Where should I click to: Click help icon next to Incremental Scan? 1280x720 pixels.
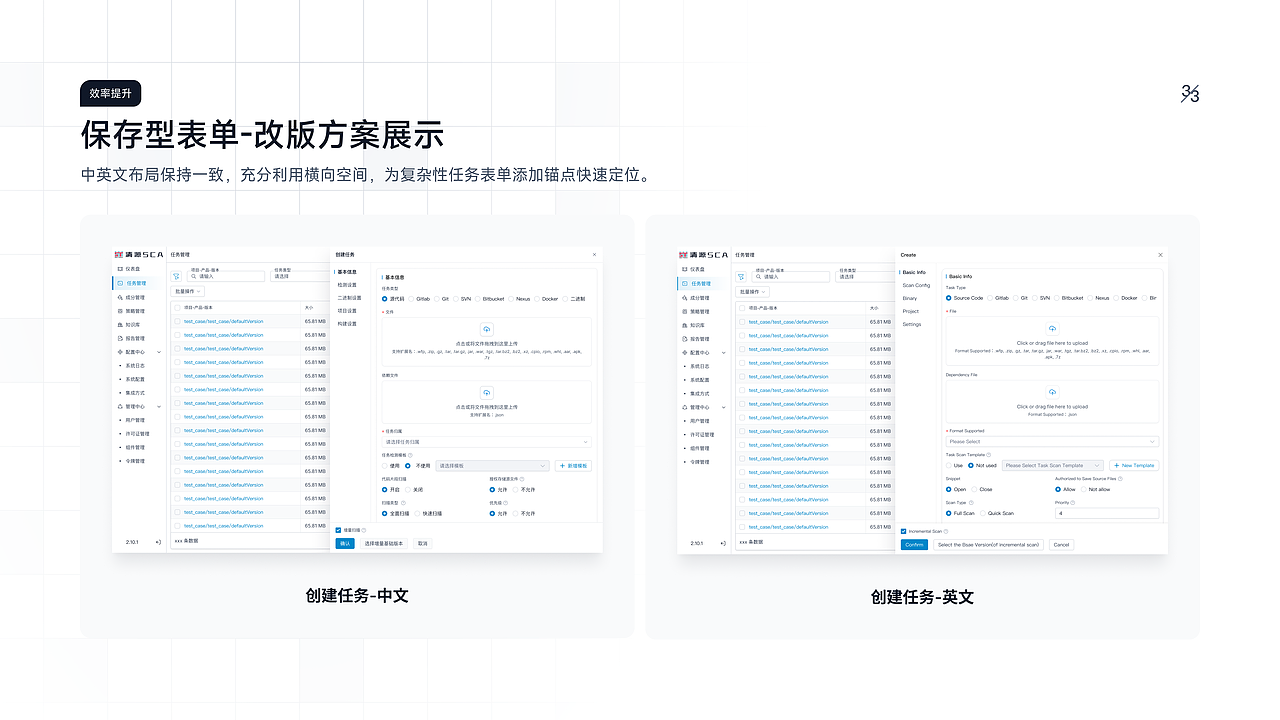click(x=948, y=531)
